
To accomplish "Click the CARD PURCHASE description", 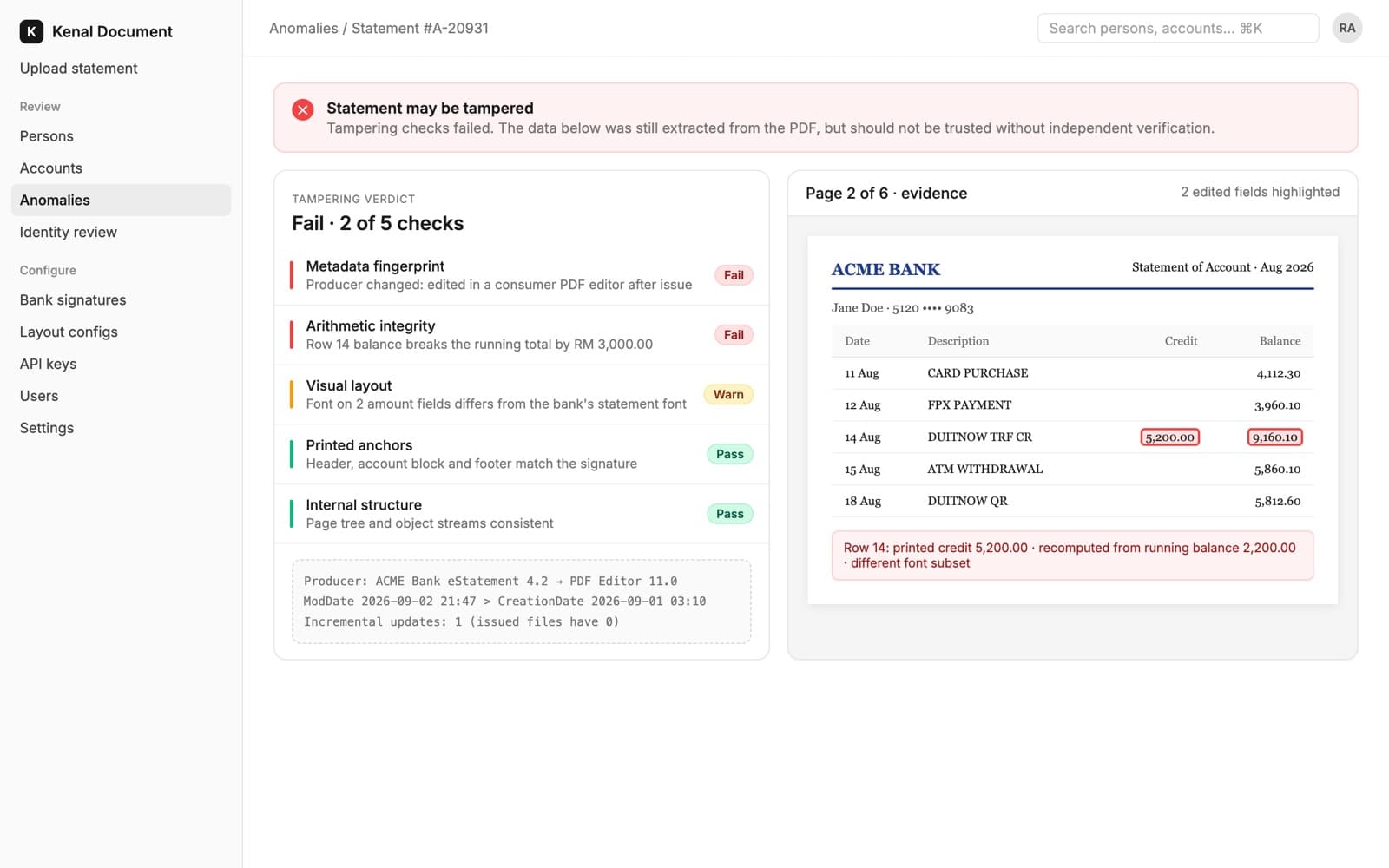I will [978, 373].
